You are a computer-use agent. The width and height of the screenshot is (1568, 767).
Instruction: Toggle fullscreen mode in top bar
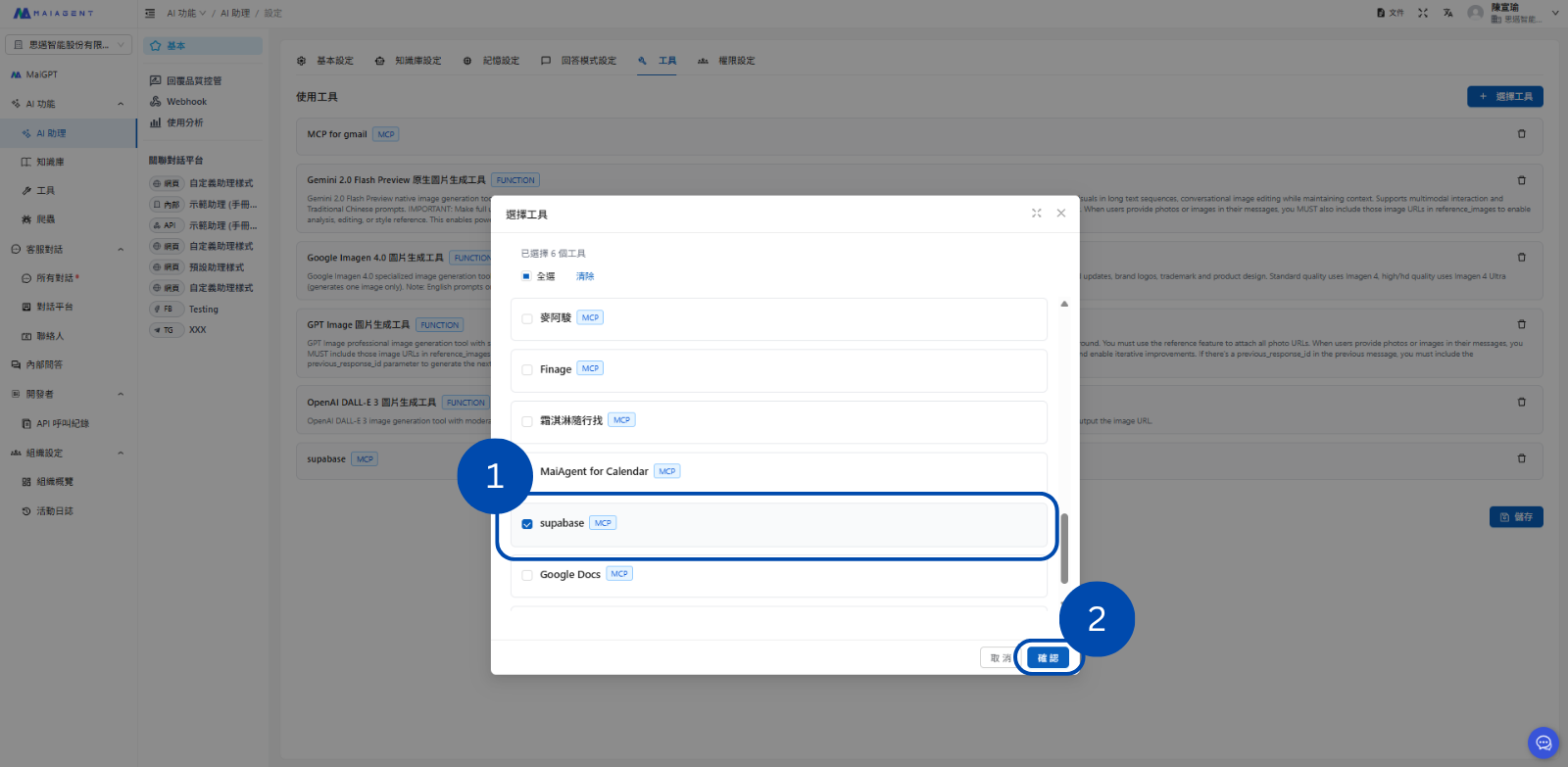click(x=1422, y=13)
